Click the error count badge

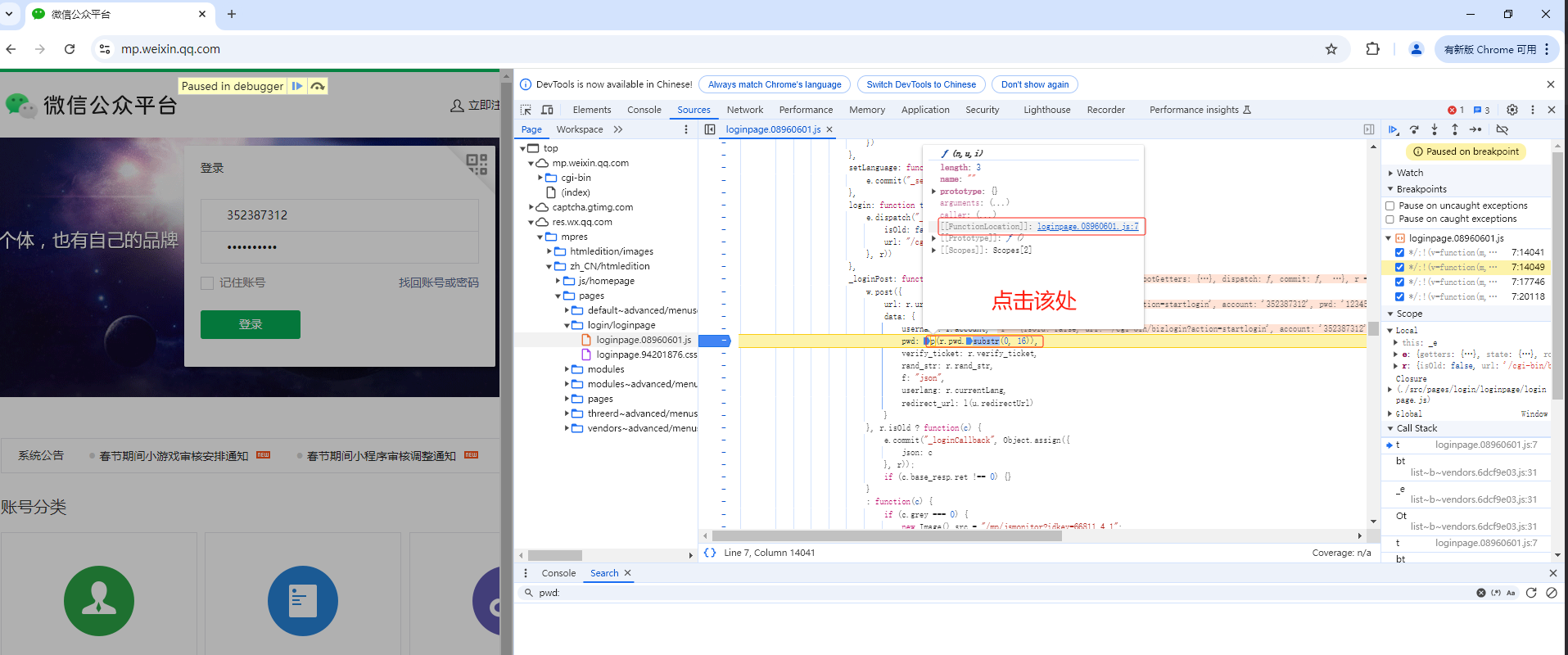coord(1456,110)
